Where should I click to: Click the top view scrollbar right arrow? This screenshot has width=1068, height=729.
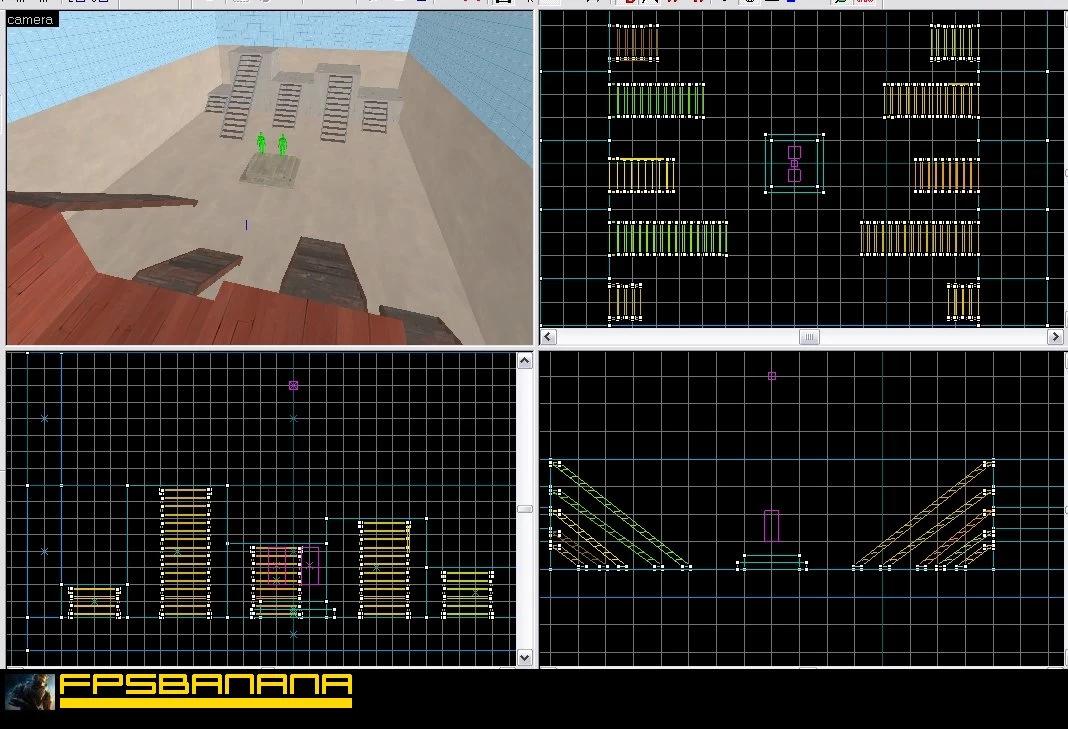1055,337
